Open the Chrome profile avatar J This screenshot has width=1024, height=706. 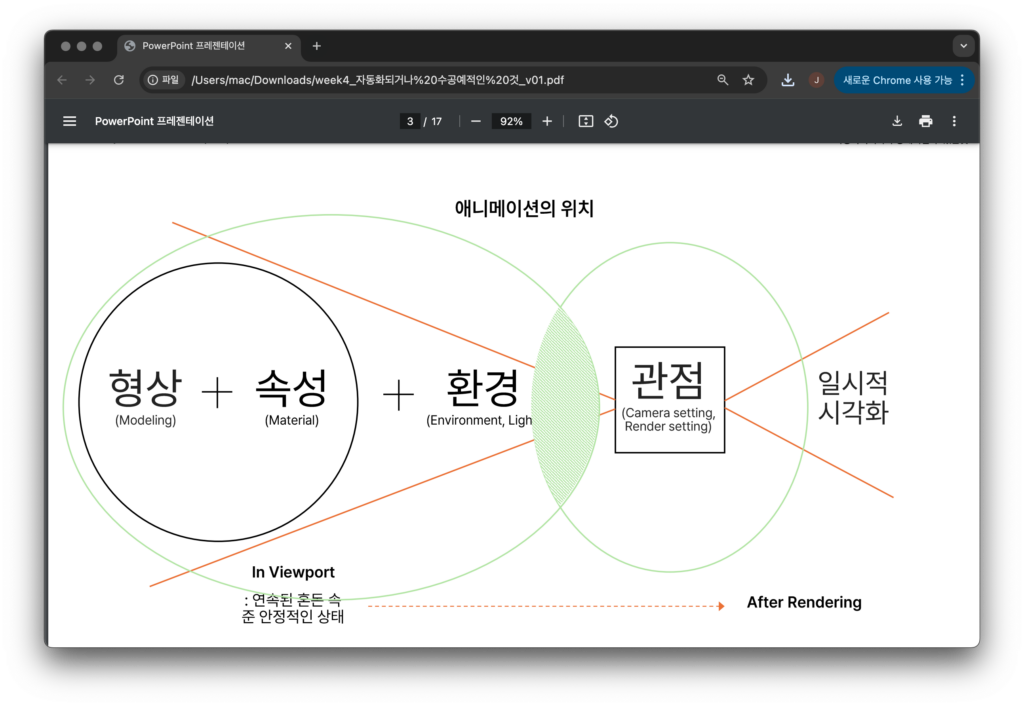[816, 80]
